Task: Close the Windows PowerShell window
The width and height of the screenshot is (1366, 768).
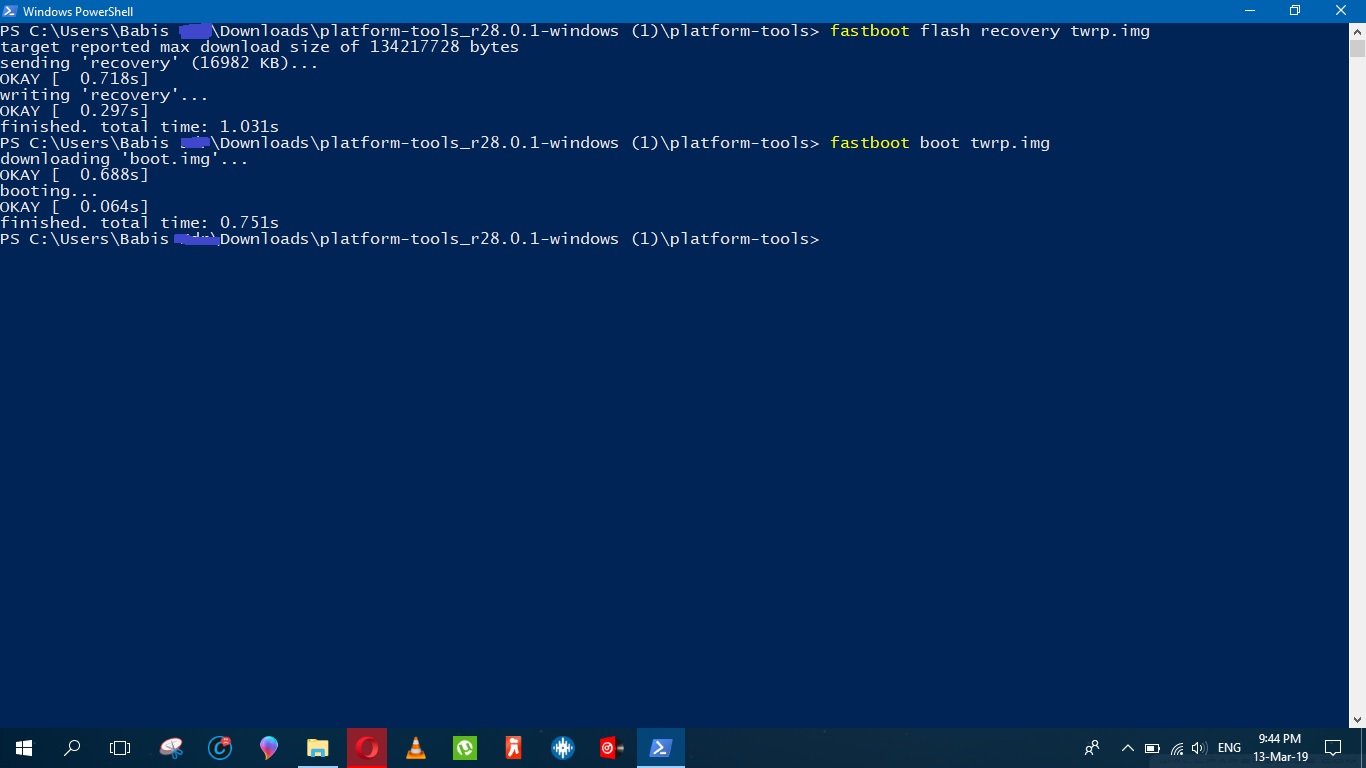Action: 1342,11
